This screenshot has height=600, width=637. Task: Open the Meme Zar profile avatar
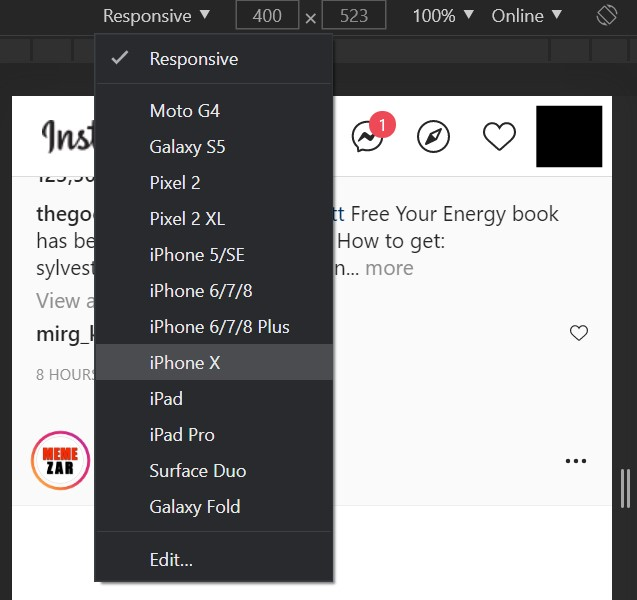tap(61, 460)
